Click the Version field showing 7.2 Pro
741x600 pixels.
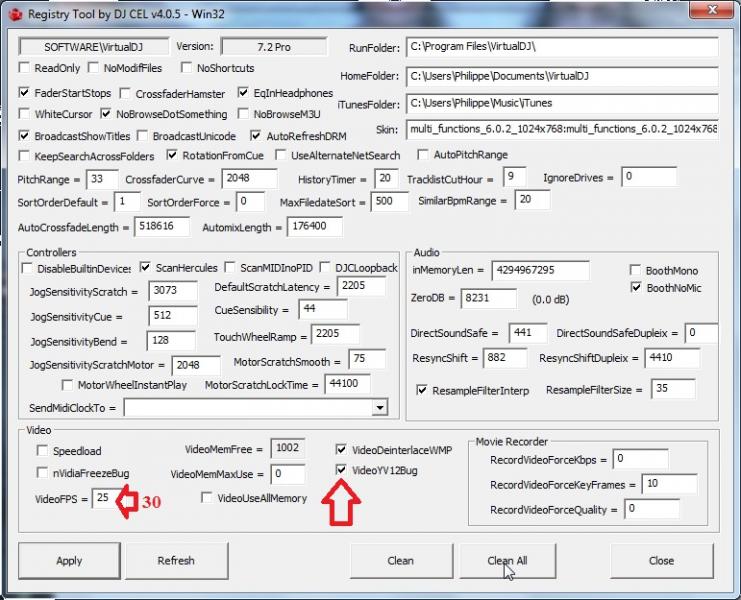(x=274, y=47)
